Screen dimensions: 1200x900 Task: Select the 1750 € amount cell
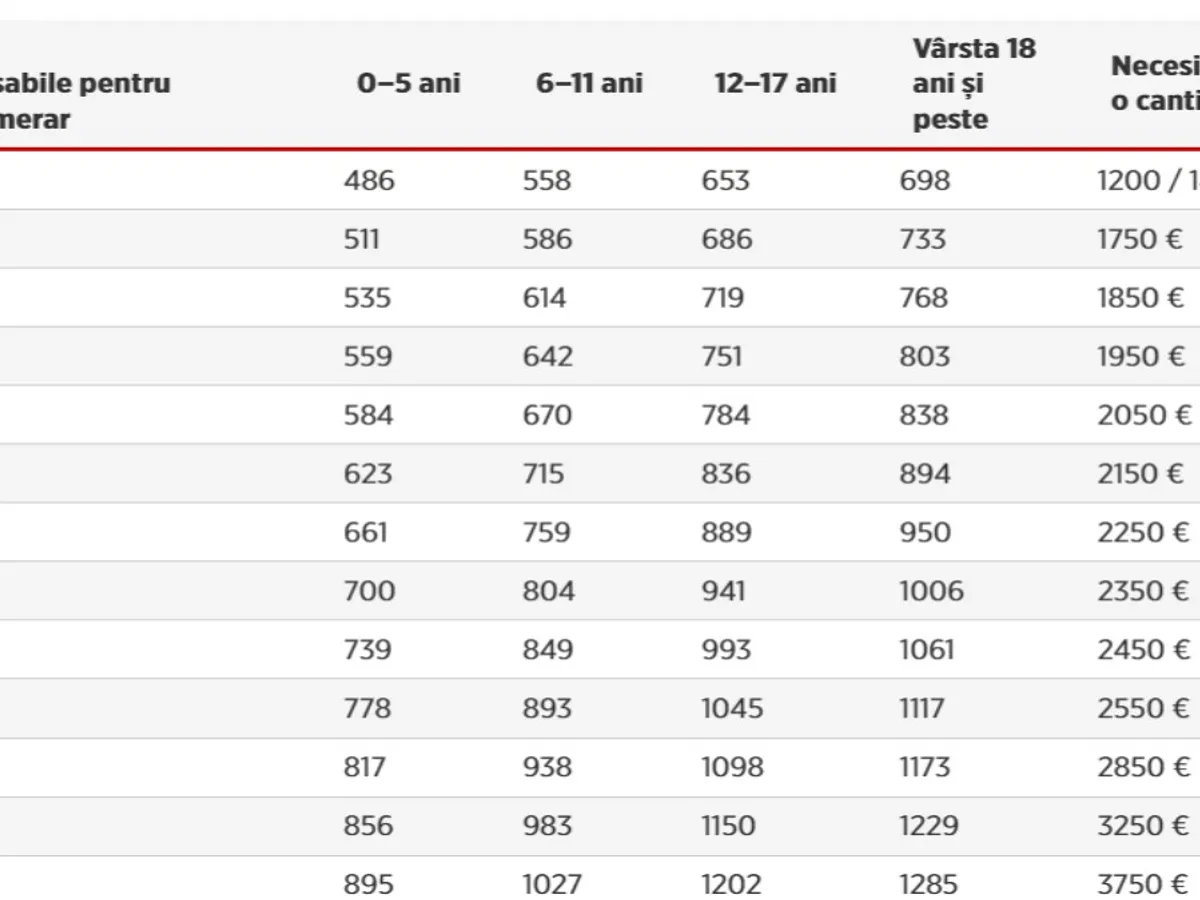coord(1140,239)
